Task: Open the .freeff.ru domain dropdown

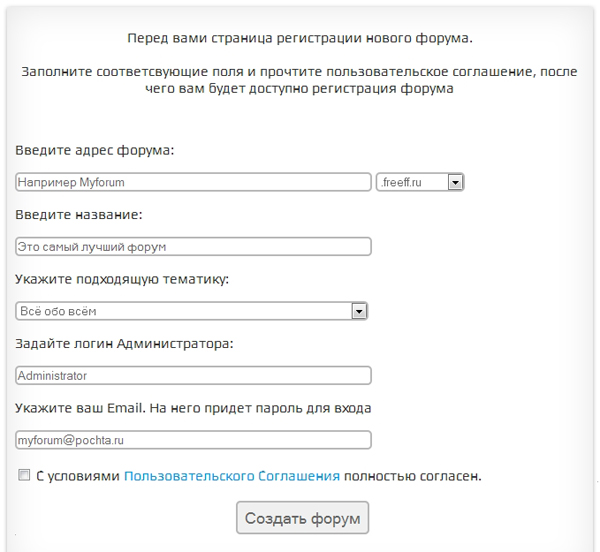Action: coord(420,182)
